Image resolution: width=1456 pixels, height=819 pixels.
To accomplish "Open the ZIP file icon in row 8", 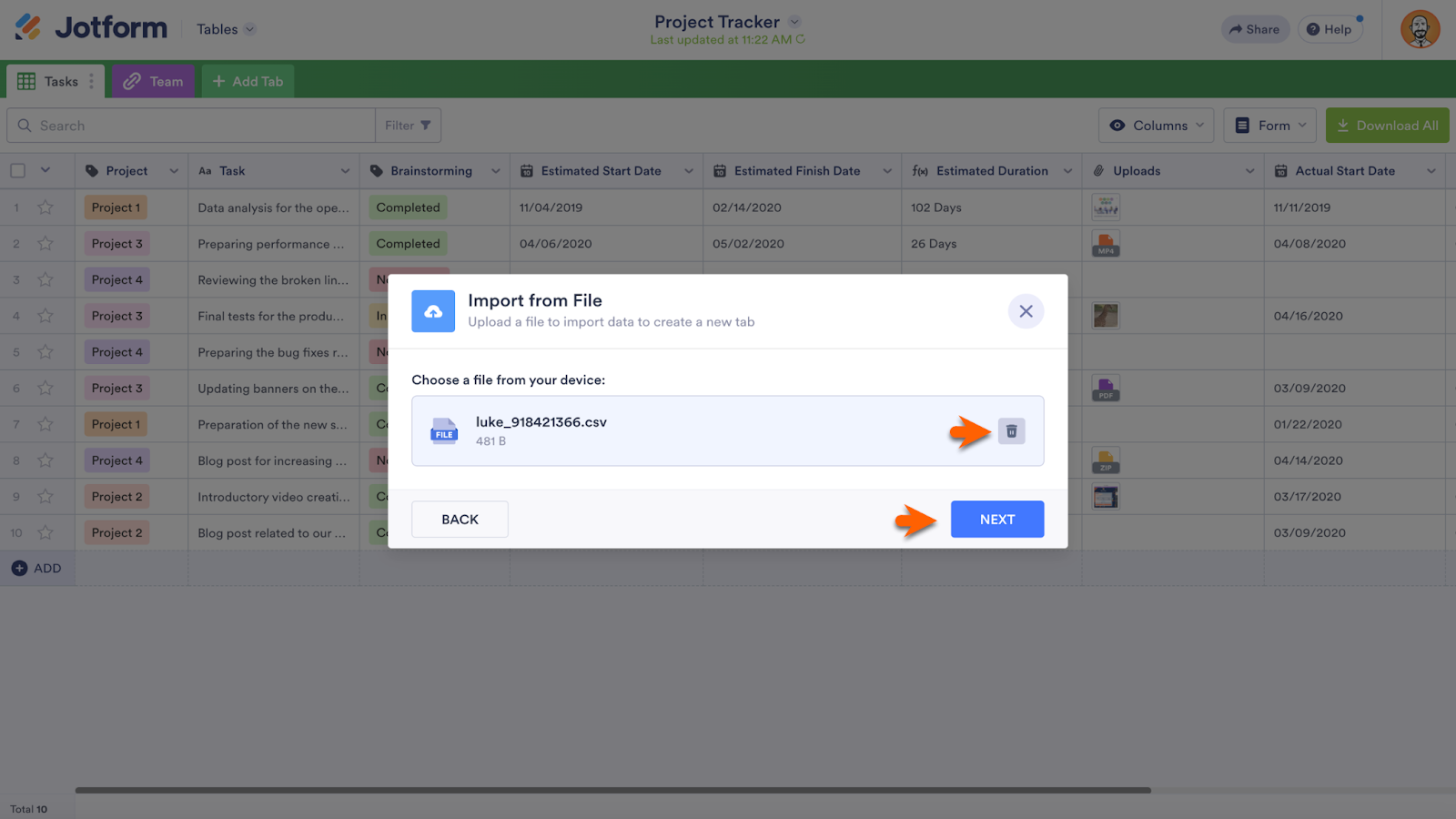I will tap(1106, 460).
